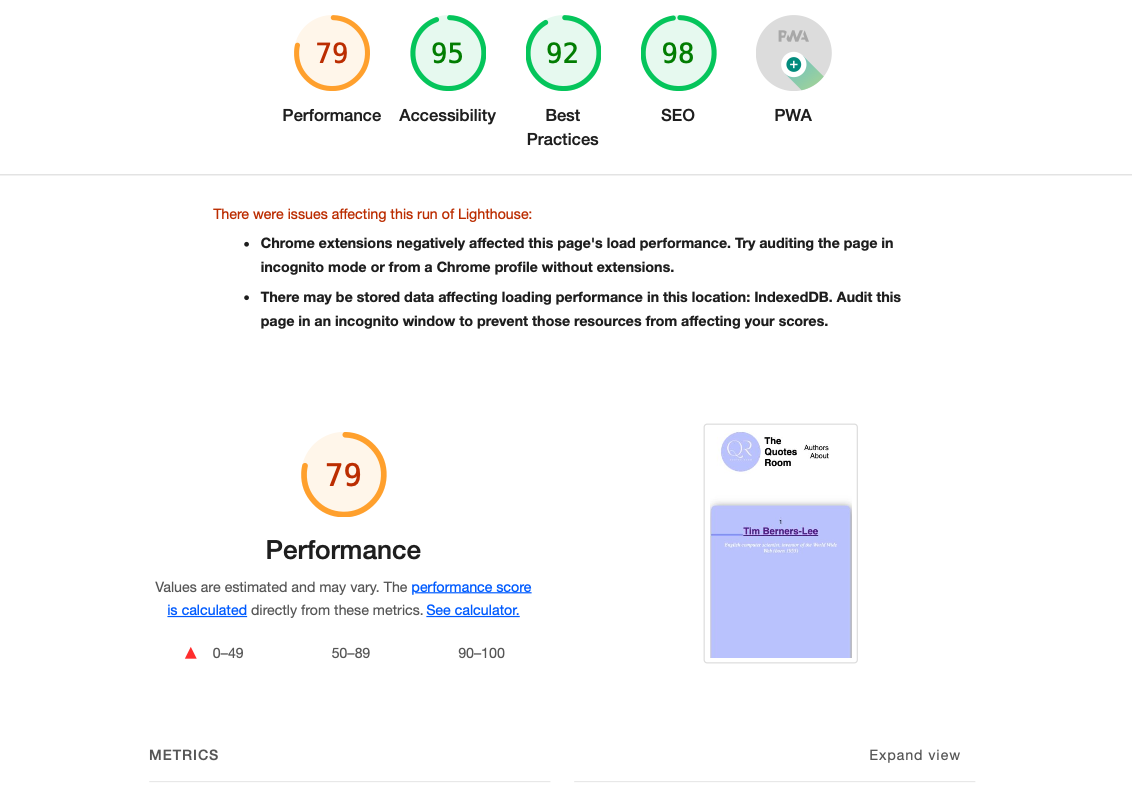Image resolution: width=1132 pixels, height=785 pixels.
Task: Toggle the 0–49 score range legend item
Action: point(213,652)
